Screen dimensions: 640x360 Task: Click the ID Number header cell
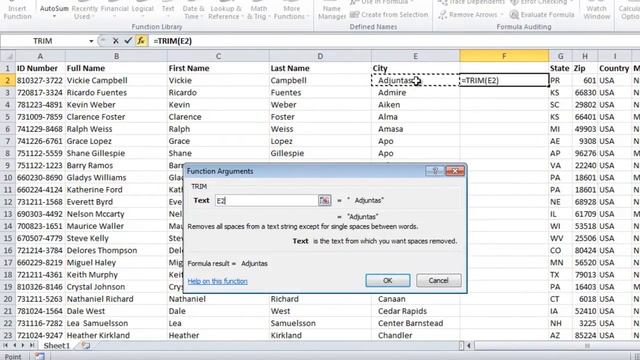40,68
